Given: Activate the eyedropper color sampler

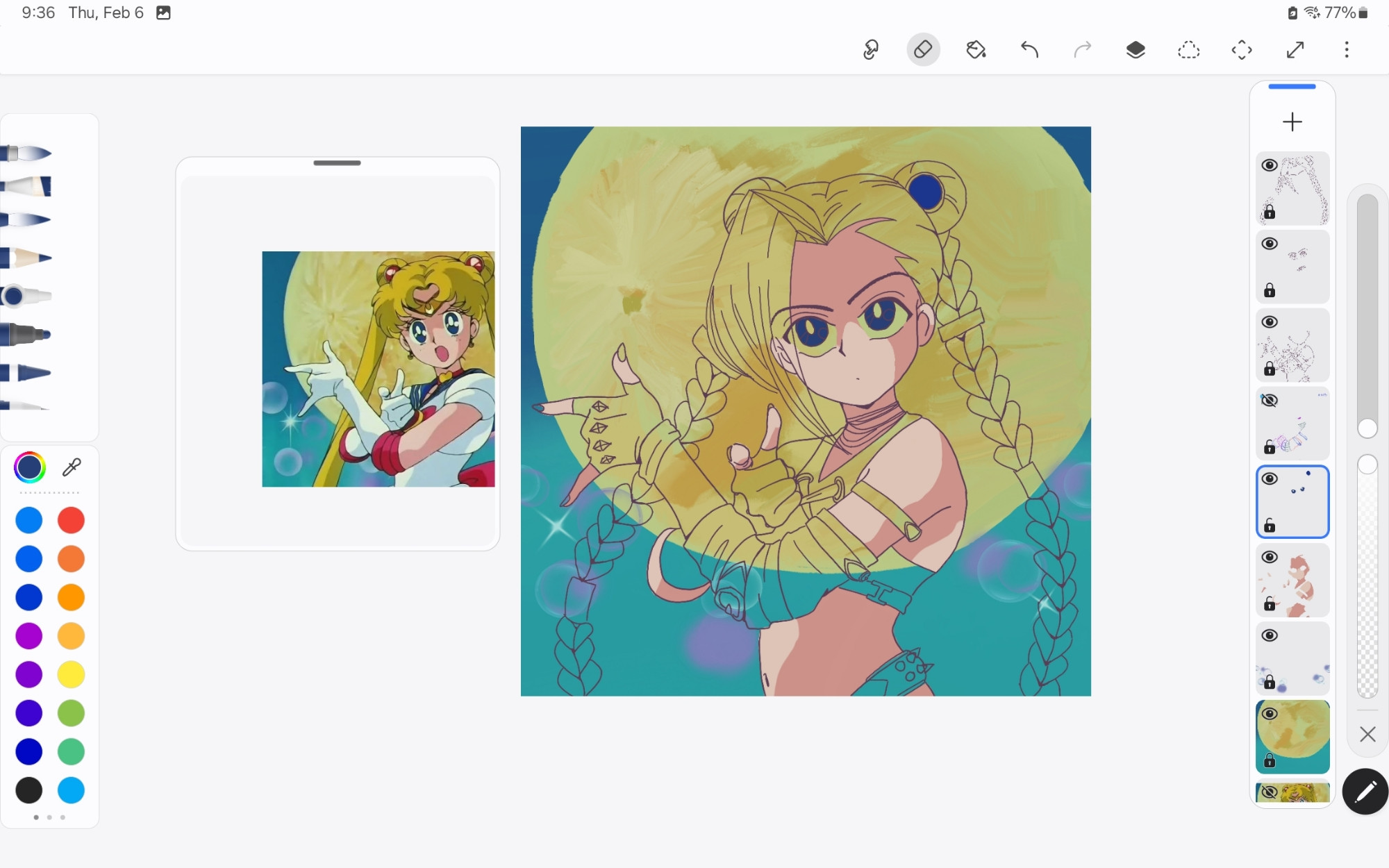Looking at the screenshot, I should click(x=72, y=468).
